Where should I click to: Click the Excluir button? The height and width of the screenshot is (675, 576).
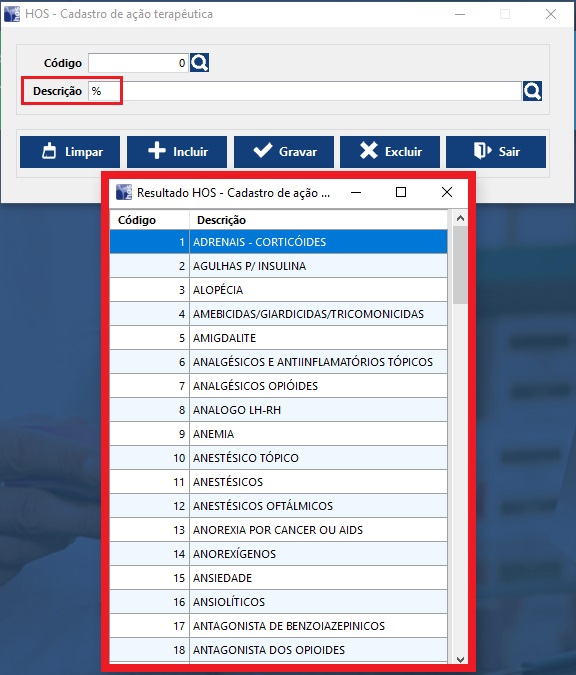(x=390, y=152)
